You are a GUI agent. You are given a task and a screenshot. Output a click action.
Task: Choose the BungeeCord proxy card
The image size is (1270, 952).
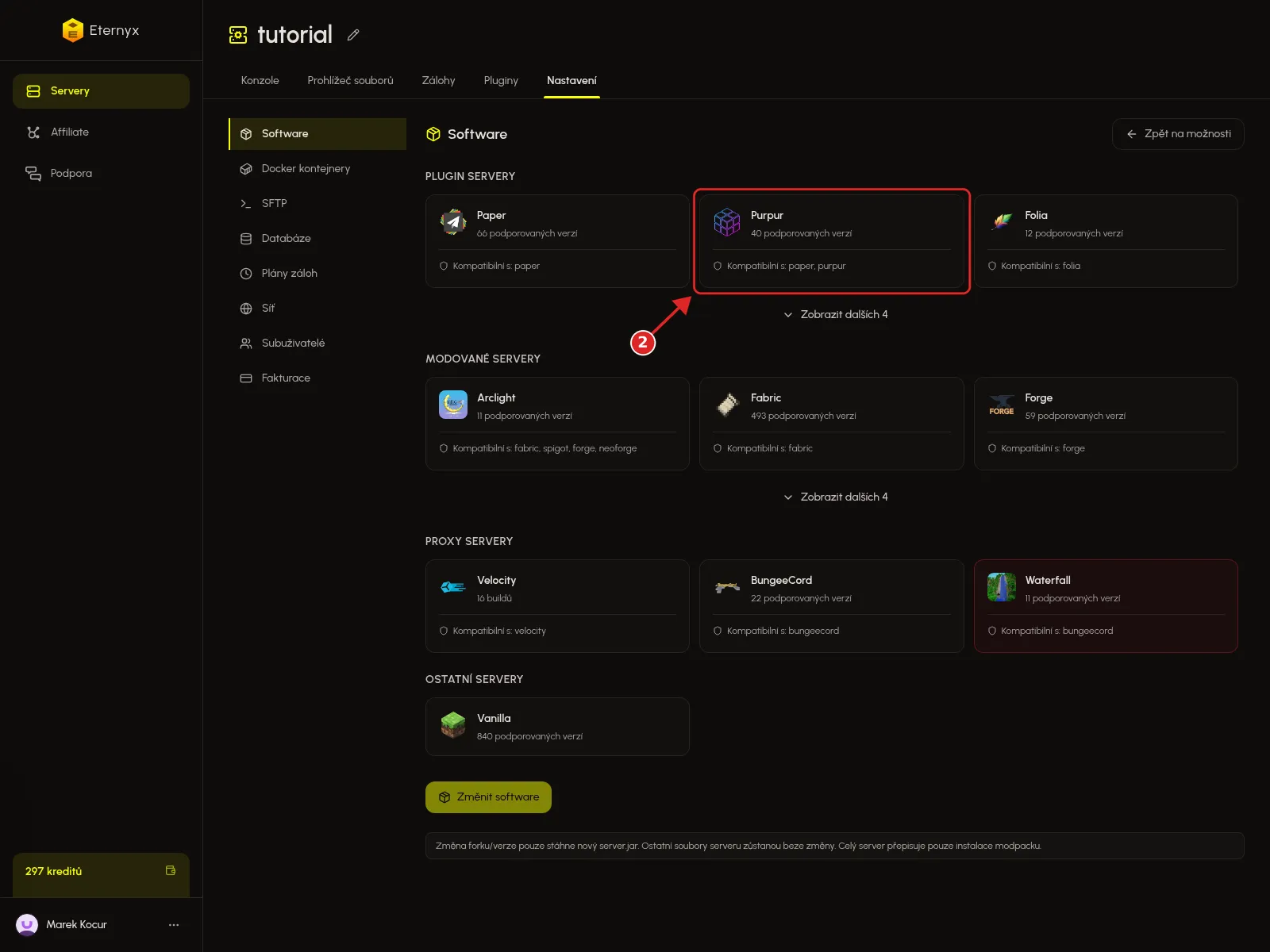tap(831, 606)
